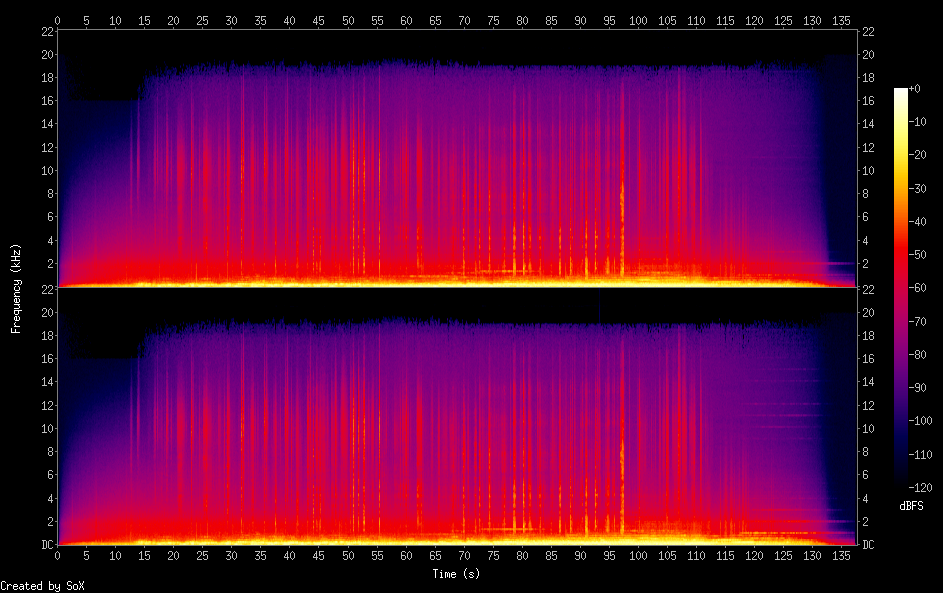Select the '-80' value on dBFS scale
The width and height of the screenshot is (943, 593).
point(918,354)
